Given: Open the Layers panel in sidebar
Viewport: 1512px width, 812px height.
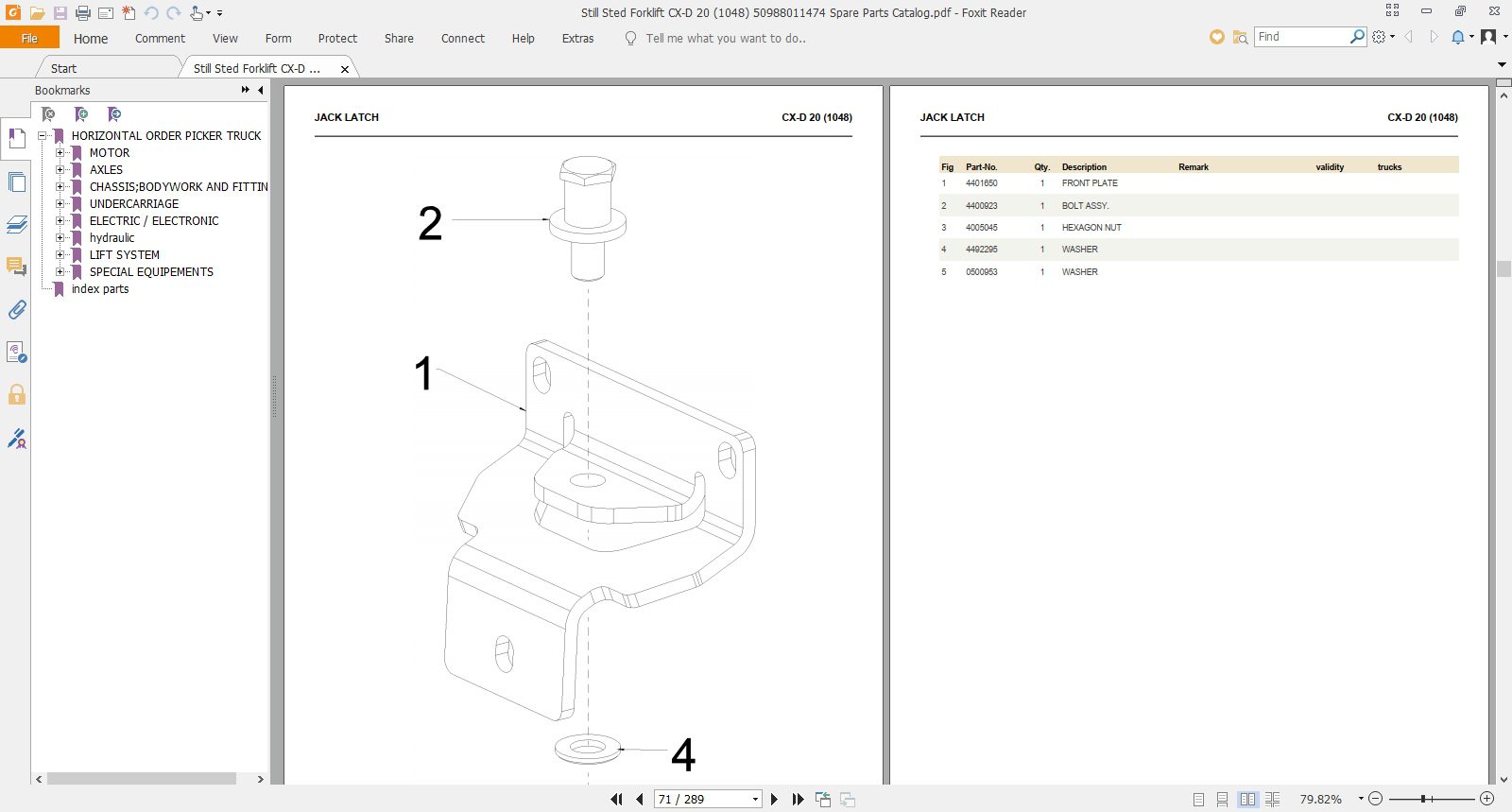Looking at the screenshot, I should (x=16, y=224).
